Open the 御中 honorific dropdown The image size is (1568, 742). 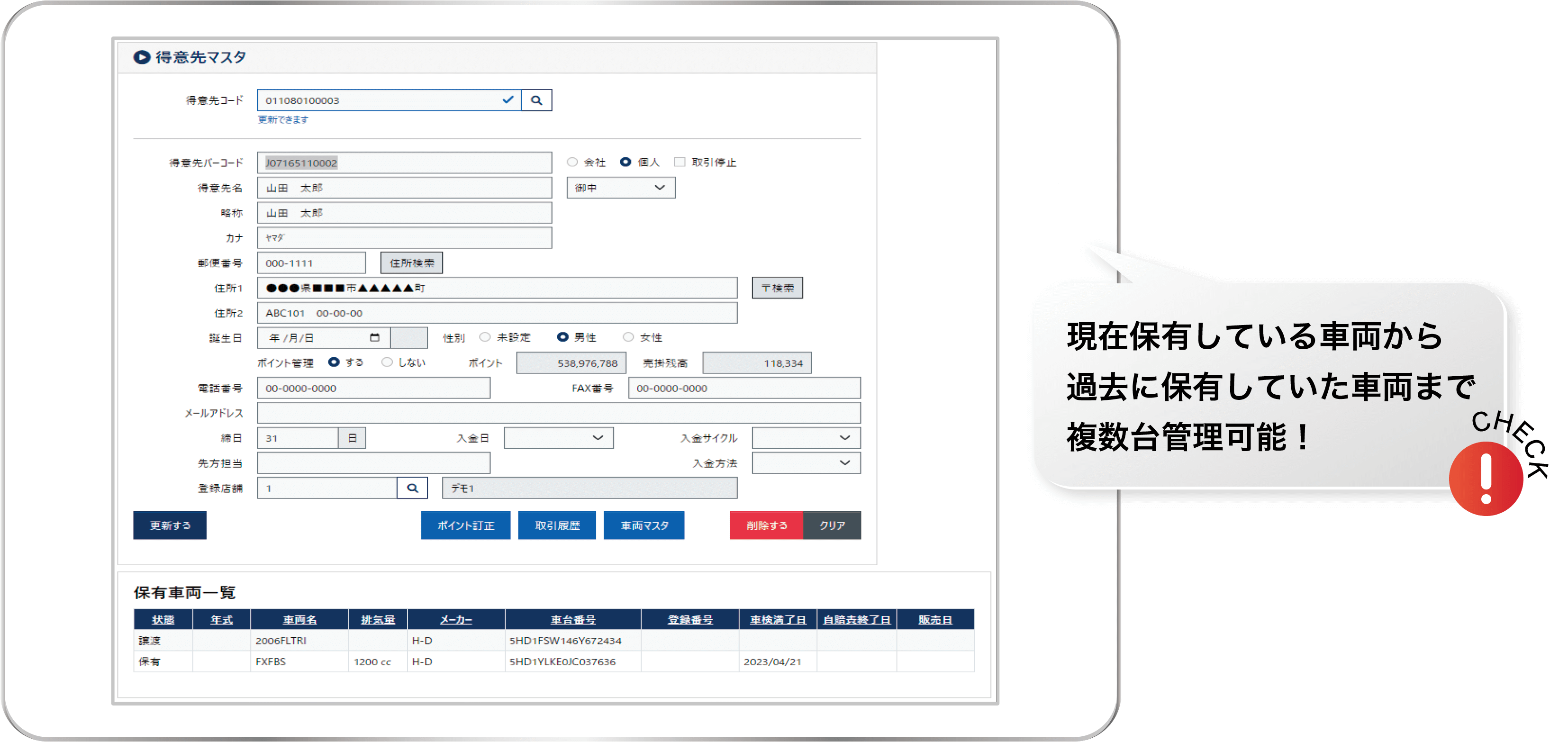point(620,188)
